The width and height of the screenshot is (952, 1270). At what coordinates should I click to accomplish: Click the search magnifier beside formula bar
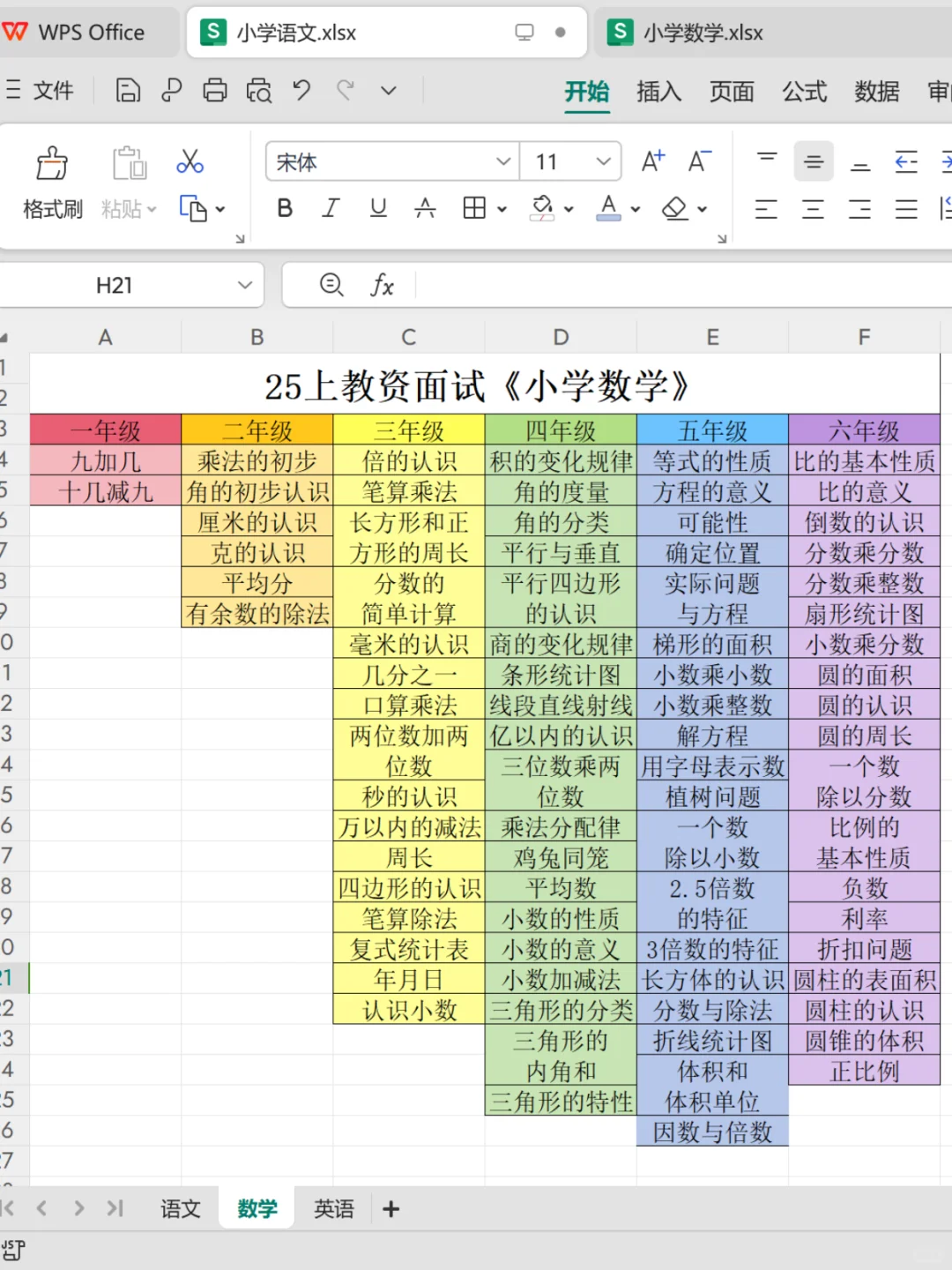[331, 284]
